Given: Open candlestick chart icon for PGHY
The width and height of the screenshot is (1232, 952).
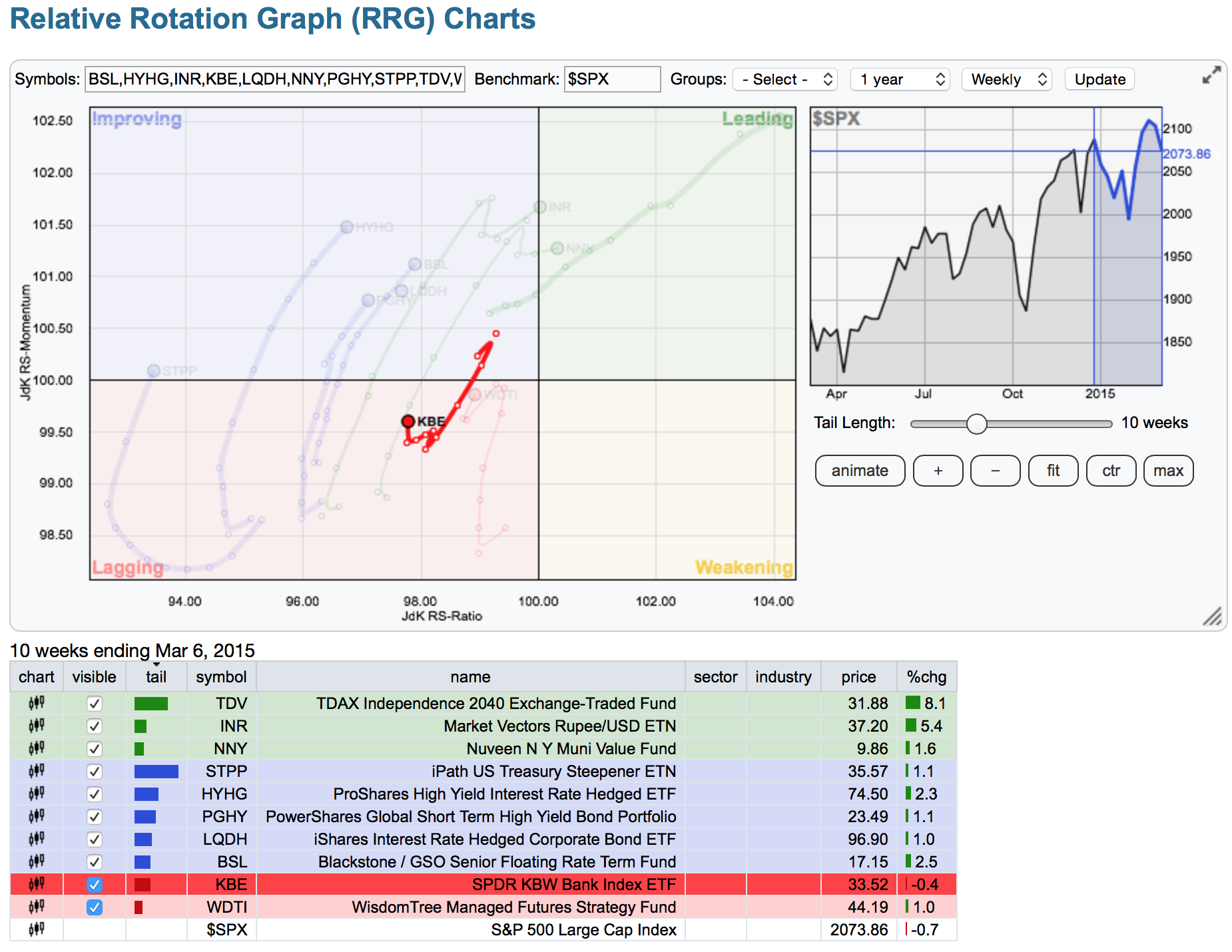Looking at the screenshot, I should point(37,816).
